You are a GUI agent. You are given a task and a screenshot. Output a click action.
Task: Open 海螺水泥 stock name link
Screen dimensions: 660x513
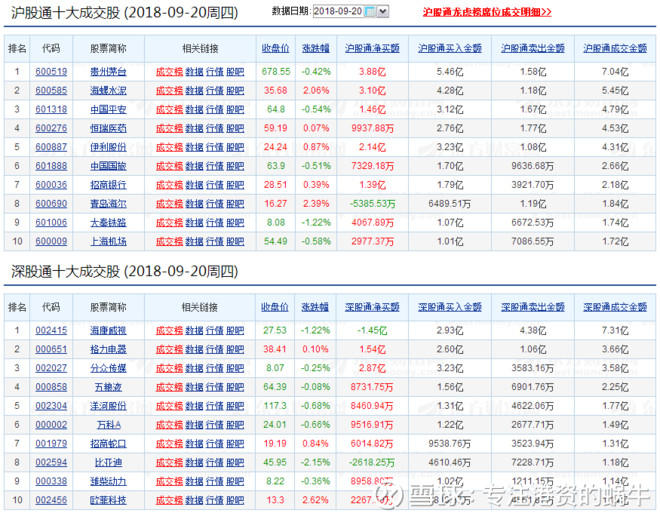[x=108, y=90]
